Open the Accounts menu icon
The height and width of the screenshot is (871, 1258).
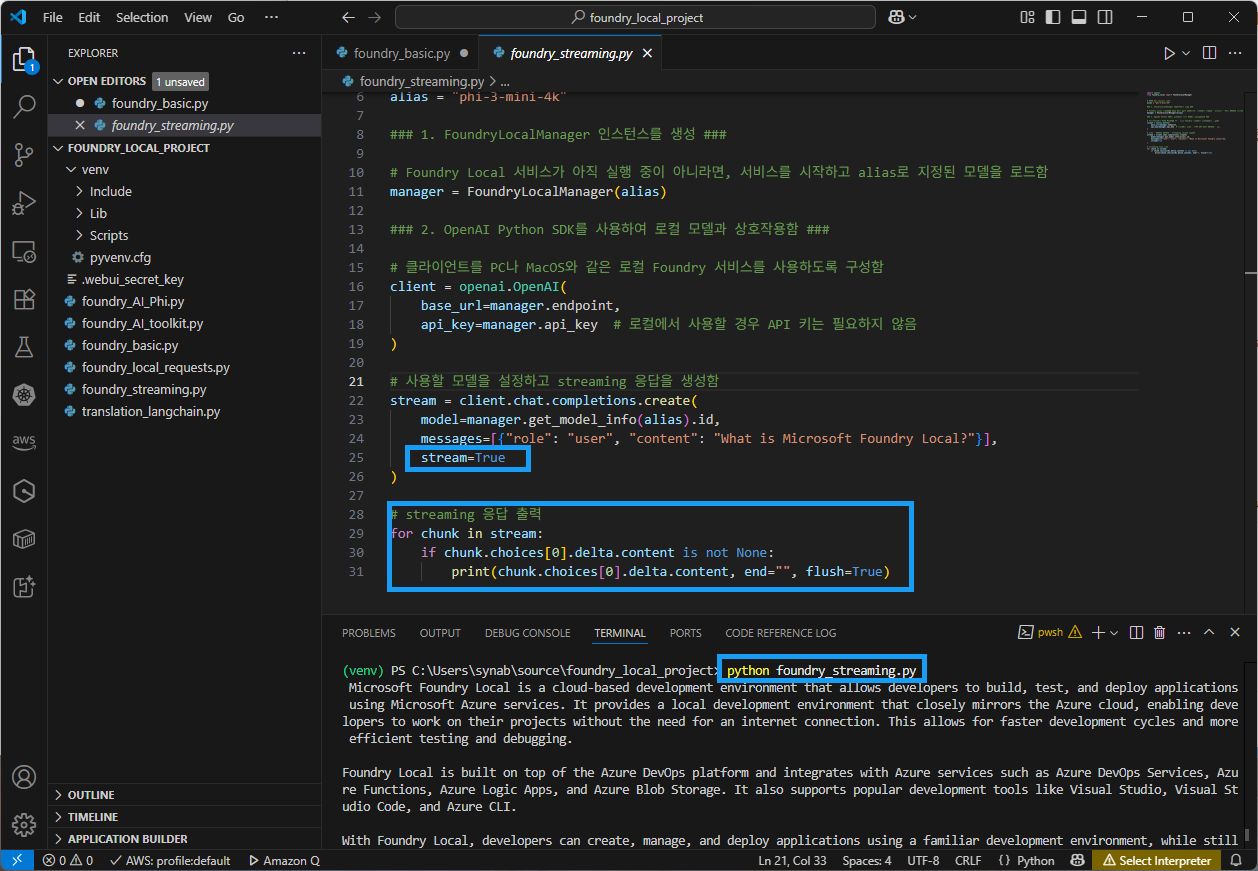(x=24, y=777)
